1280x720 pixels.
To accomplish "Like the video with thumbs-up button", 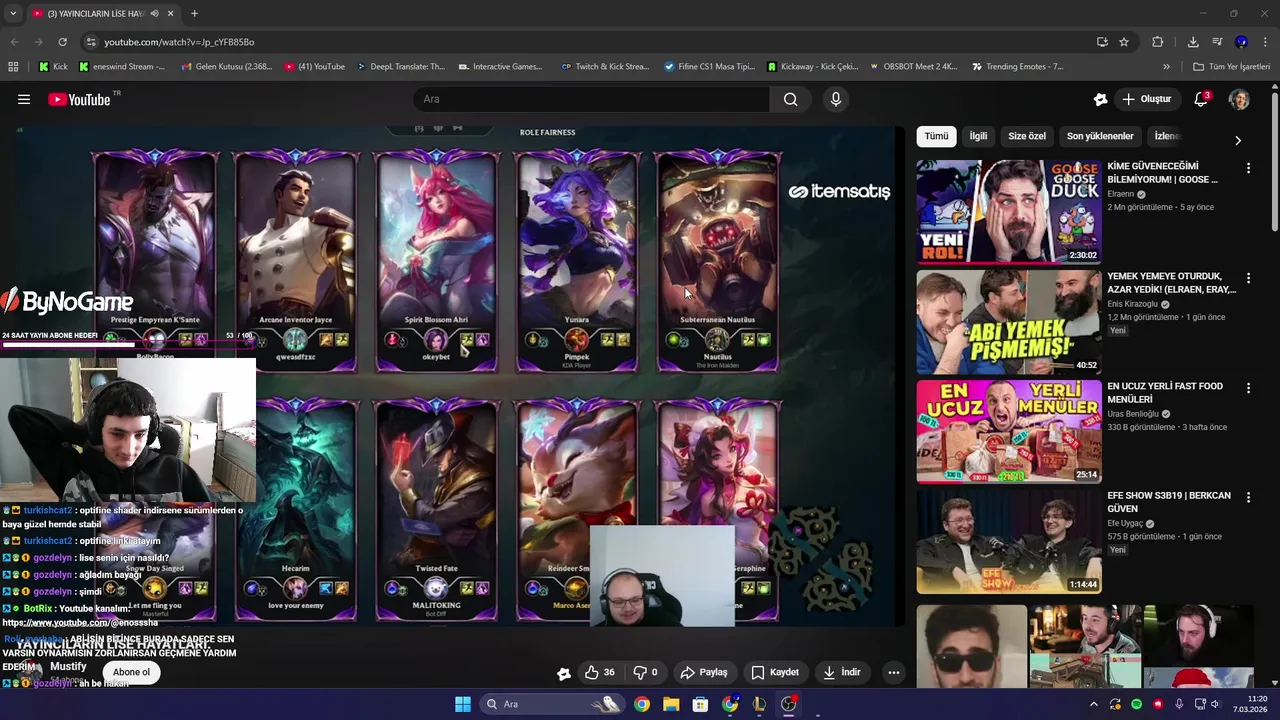I will click(x=599, y=672).
